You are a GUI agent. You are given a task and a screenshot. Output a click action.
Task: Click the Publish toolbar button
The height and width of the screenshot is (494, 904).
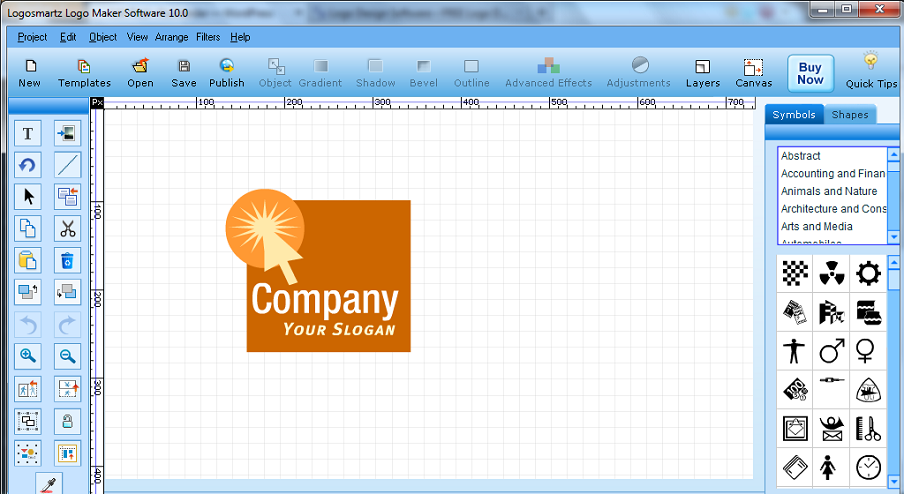click(x=227, y=73)
